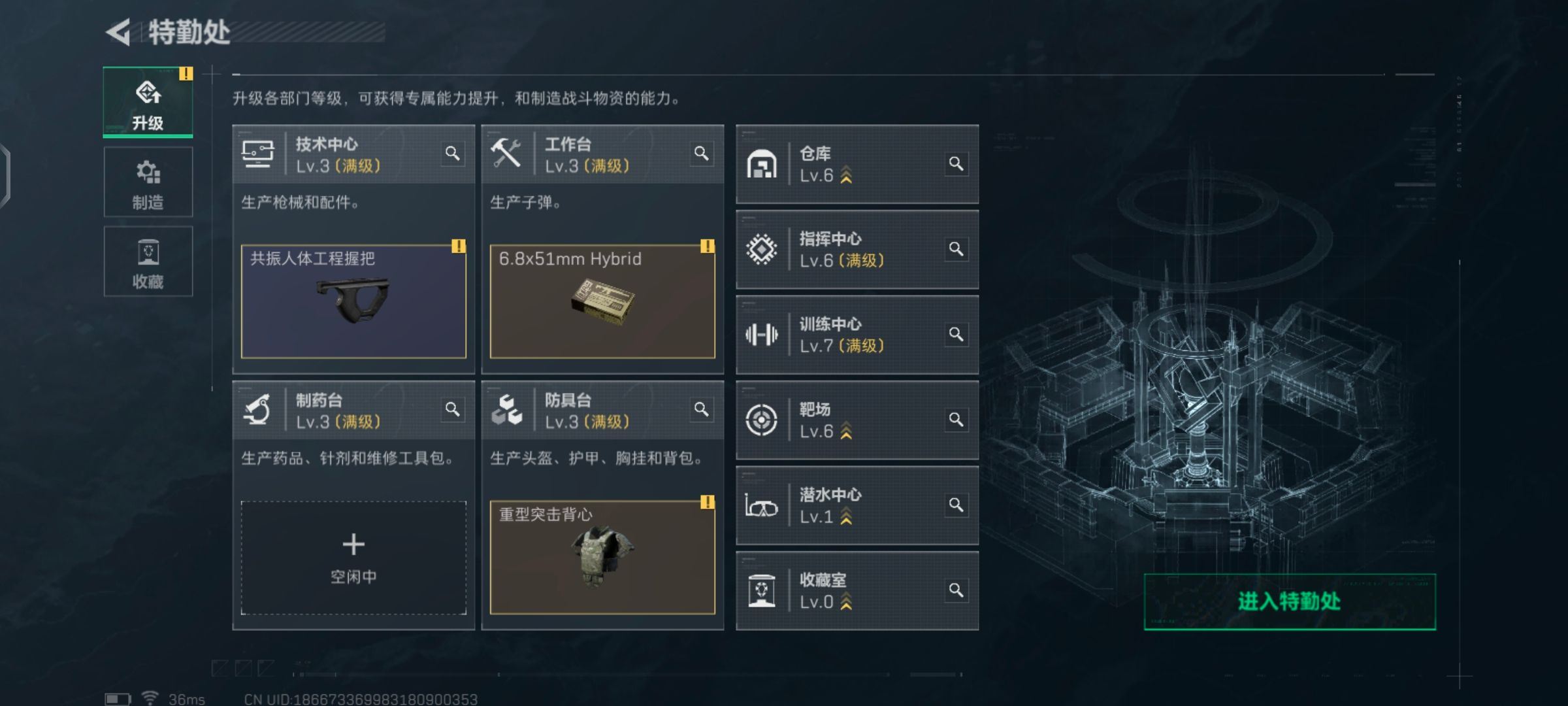Click the 靶场 Lv.6 upgrade arrow

(846, 431)
